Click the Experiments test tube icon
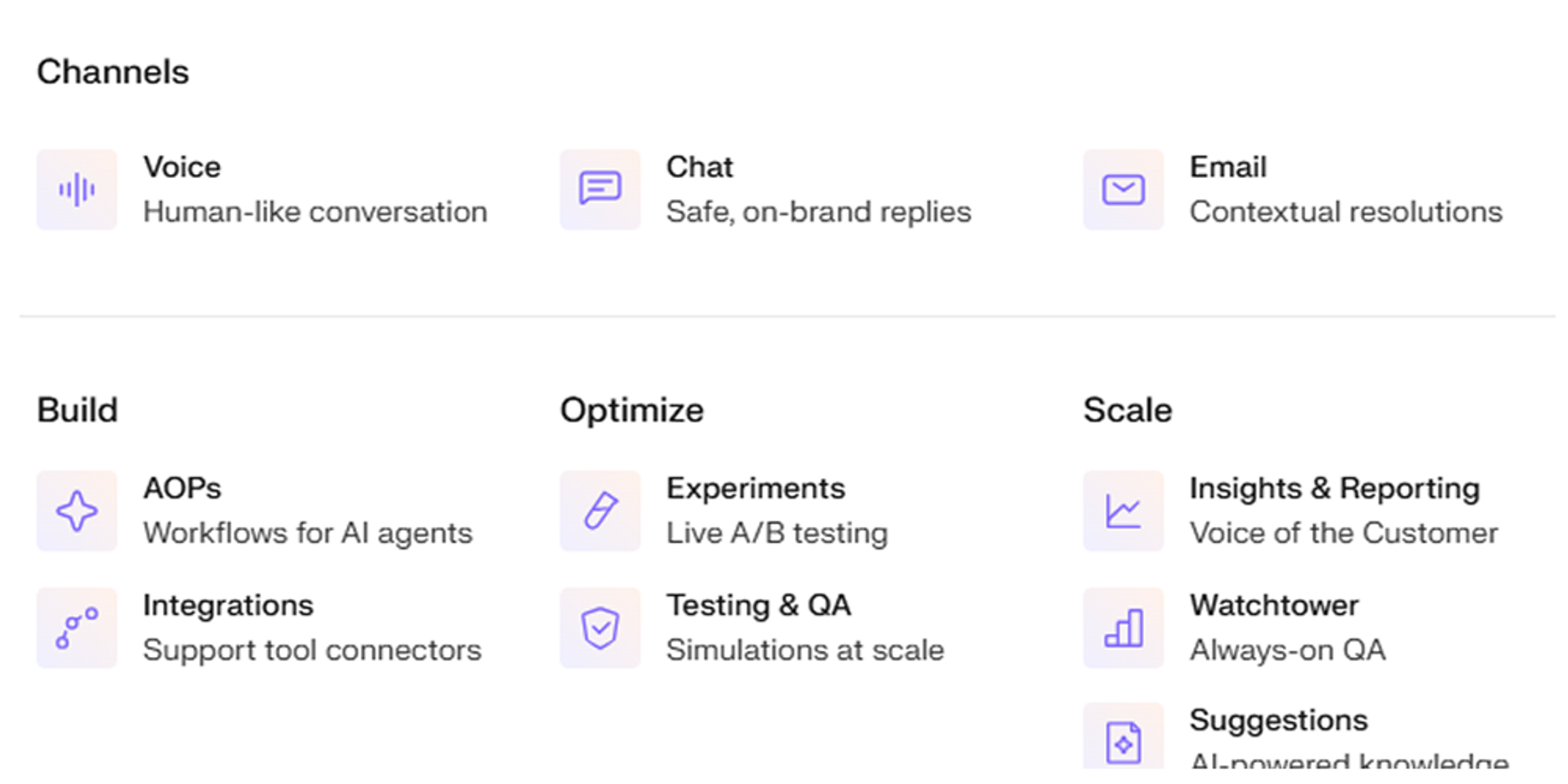 (x=600, y=511)
